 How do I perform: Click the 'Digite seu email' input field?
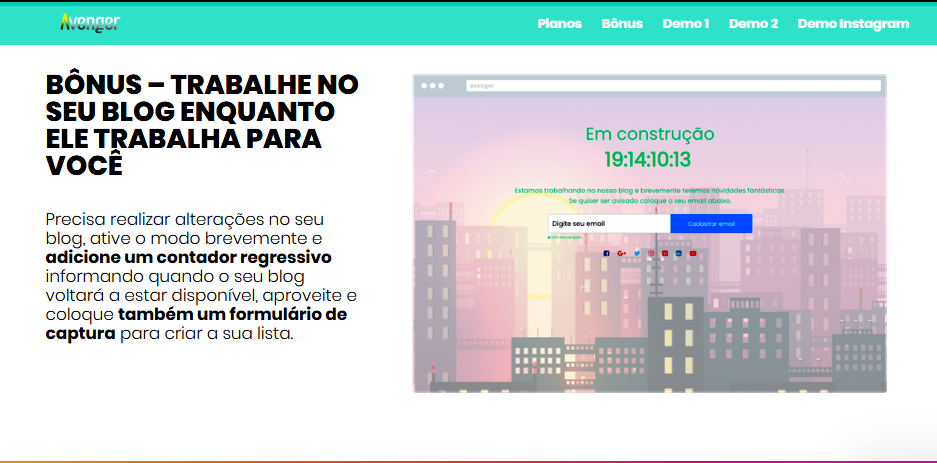tap(608, 224)
